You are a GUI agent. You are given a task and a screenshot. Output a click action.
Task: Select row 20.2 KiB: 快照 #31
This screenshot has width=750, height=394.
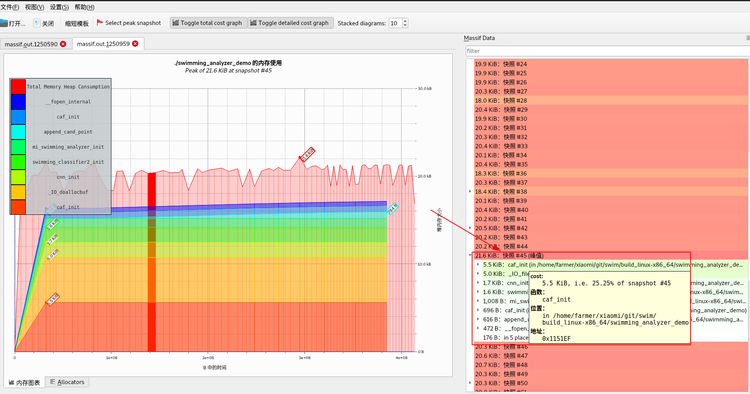coord(610,128)
